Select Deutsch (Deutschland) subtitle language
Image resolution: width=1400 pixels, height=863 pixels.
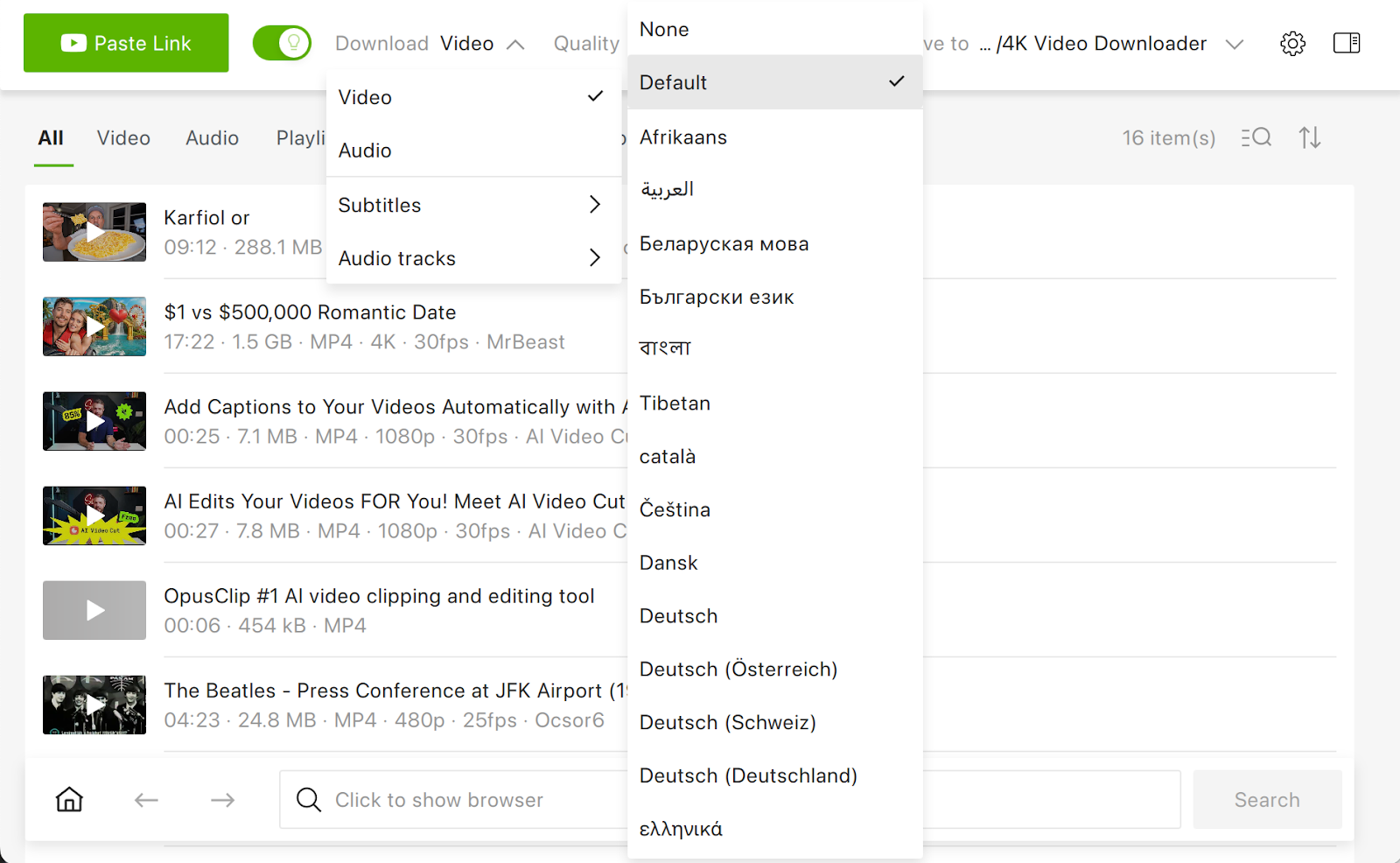(x=775, y=776)
